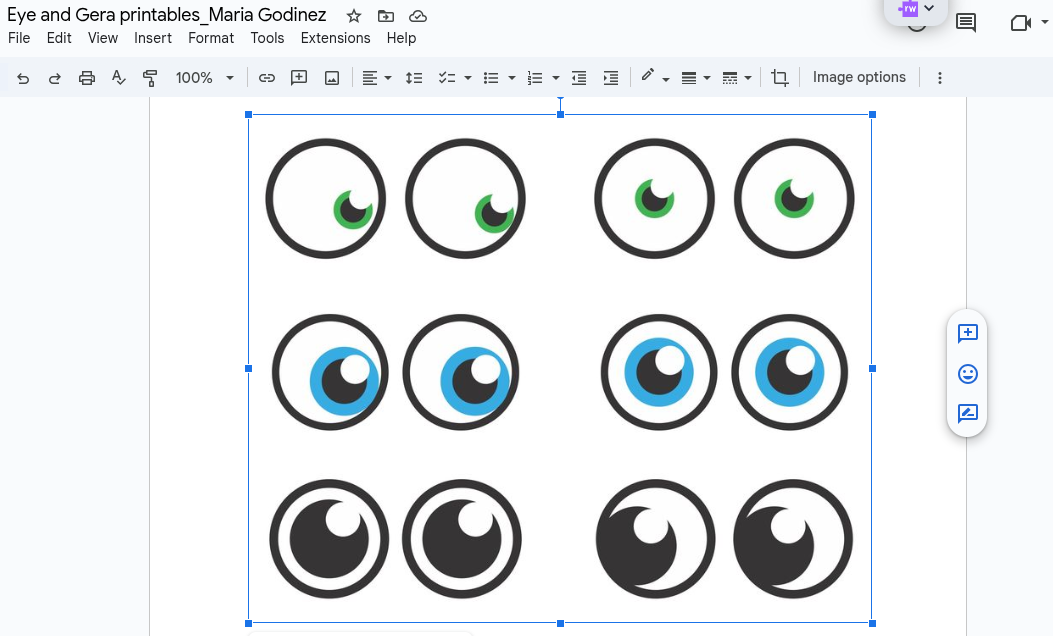1053x636 pixels.
Task: Expand the extension chevron beside rw icon
Action: (x=929, y=8)
